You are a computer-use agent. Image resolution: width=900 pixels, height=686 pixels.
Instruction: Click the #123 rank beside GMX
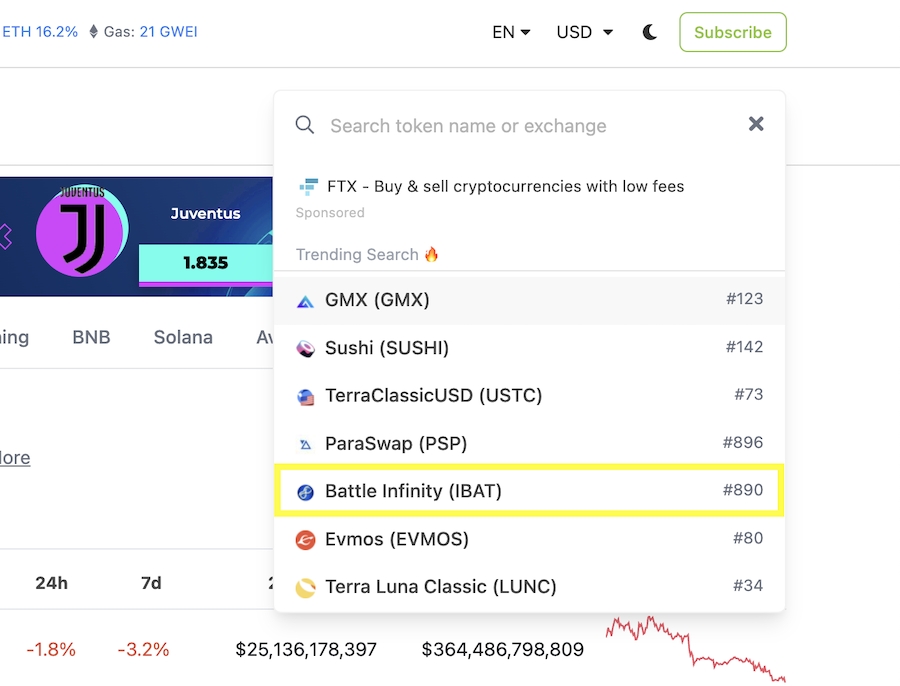744,299
